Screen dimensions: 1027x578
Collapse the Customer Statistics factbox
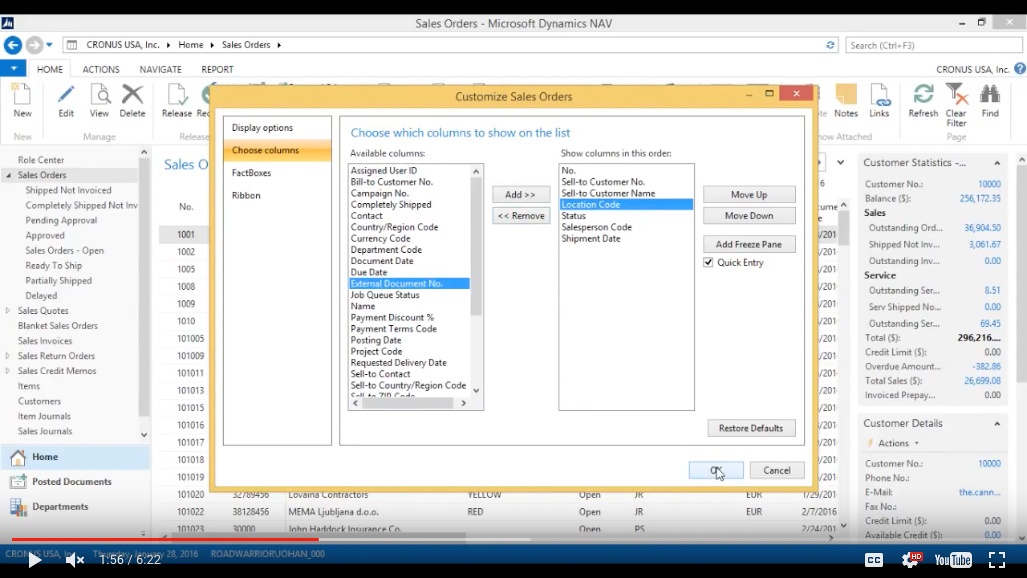997,163
